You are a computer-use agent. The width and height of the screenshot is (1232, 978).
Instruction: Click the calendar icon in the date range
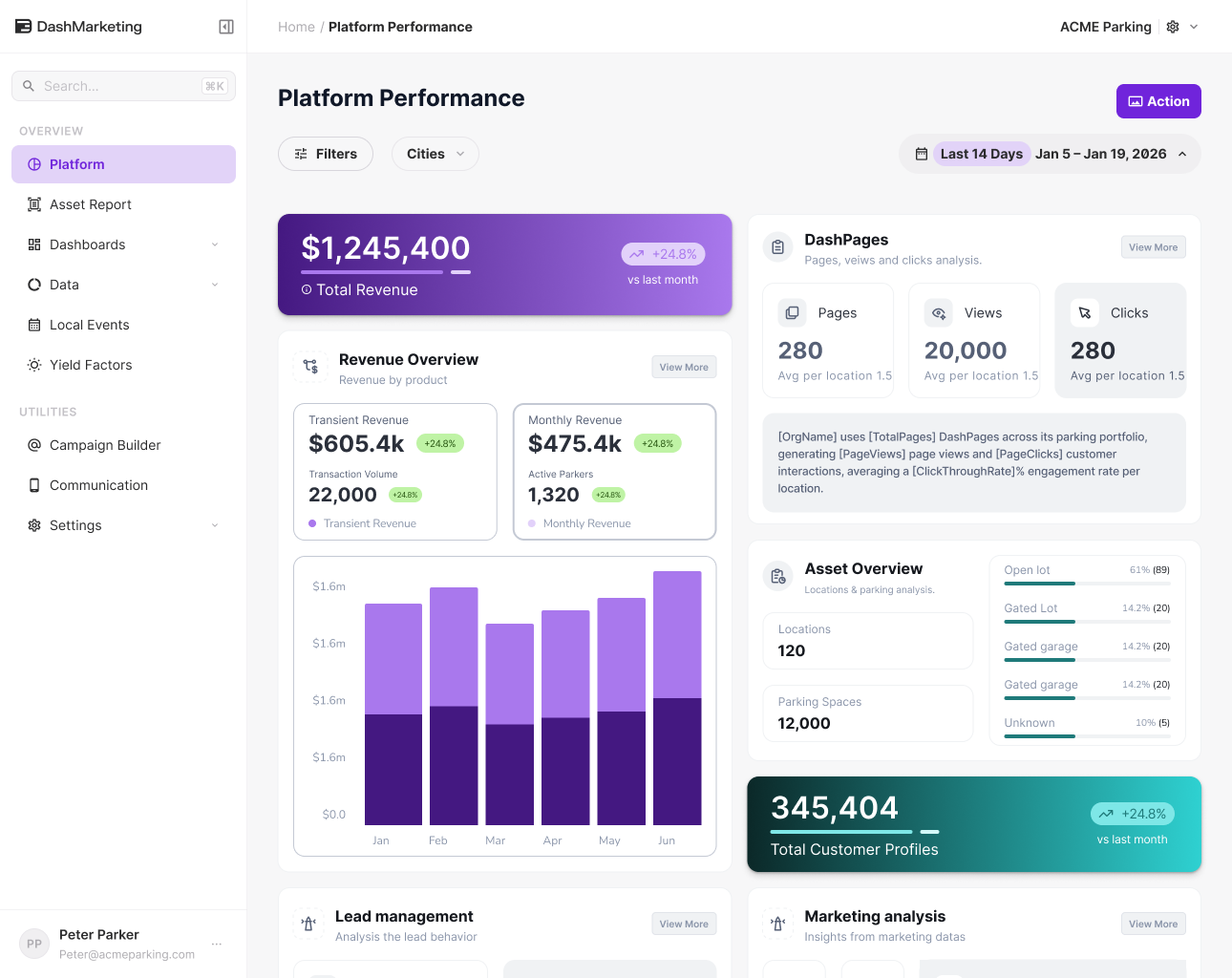922,154
